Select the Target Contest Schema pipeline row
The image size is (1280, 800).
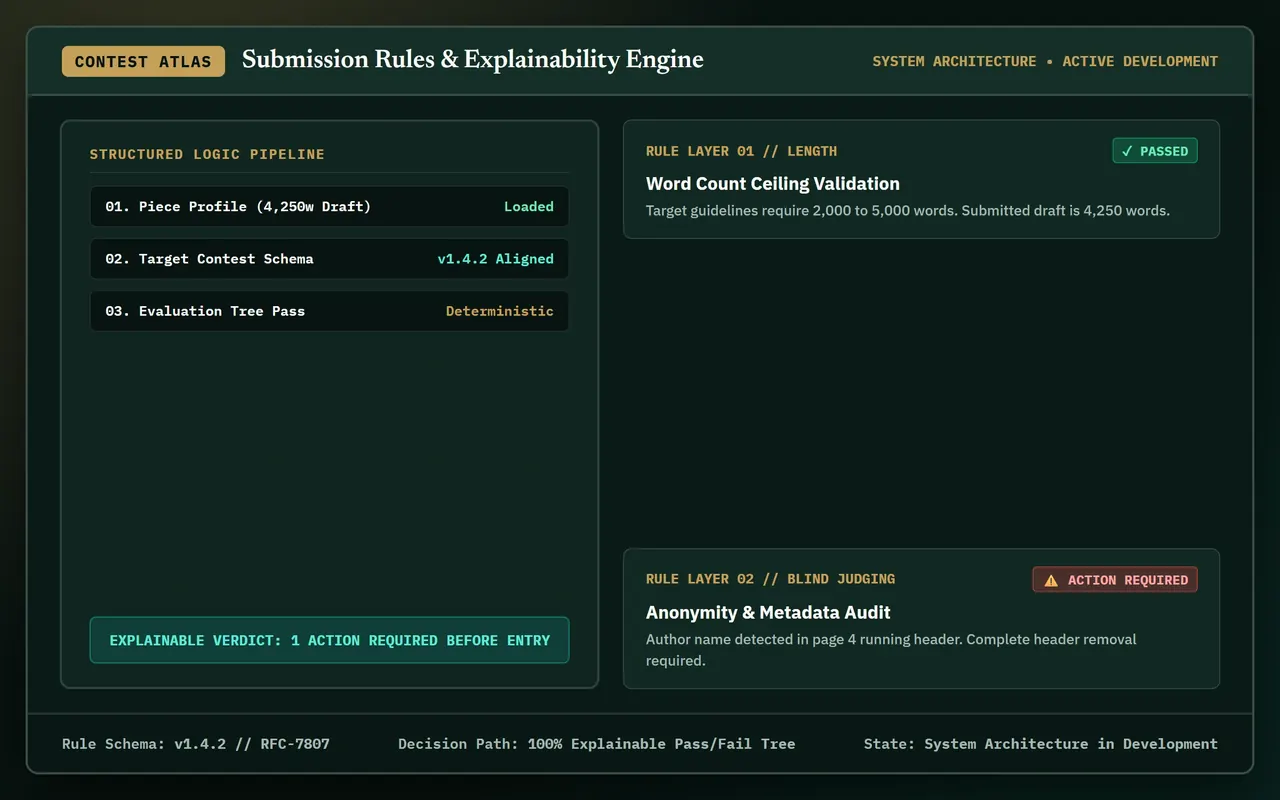point(329,259)
